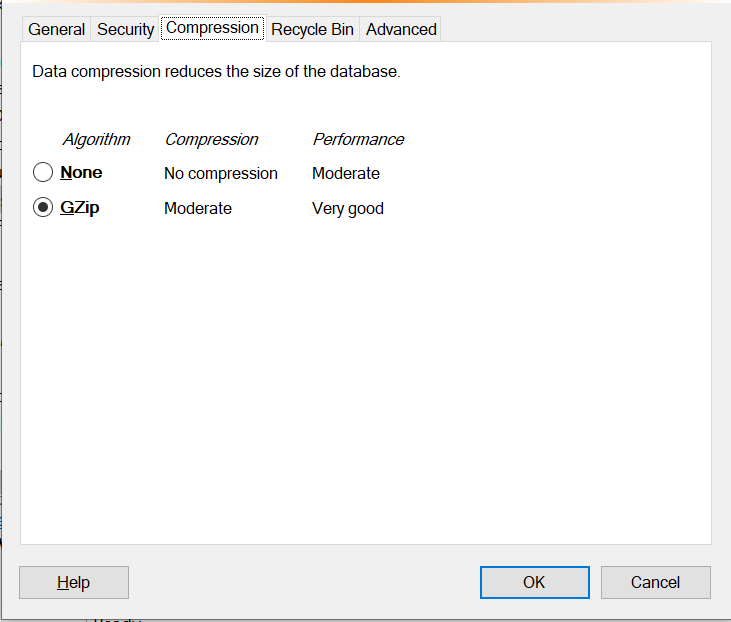Click the "No compression" description text
The image size is (731, 622).
[x=221, y=174]
